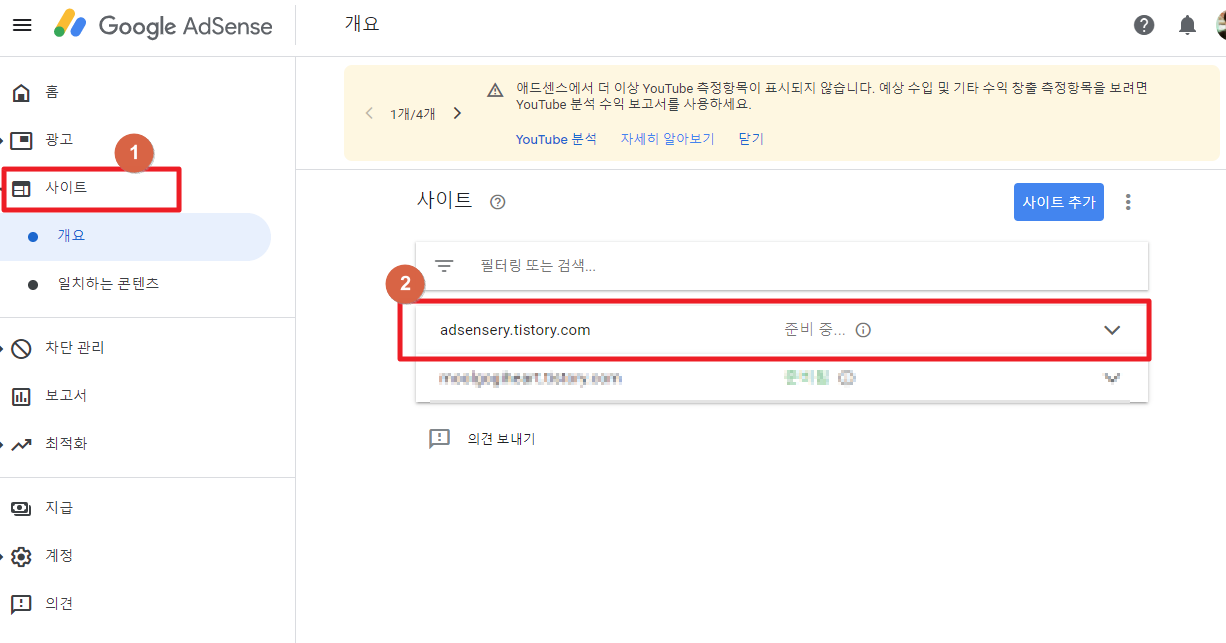1226x643 pixels.
Task: Open the notifications bell
Action: click(1187, 25)
